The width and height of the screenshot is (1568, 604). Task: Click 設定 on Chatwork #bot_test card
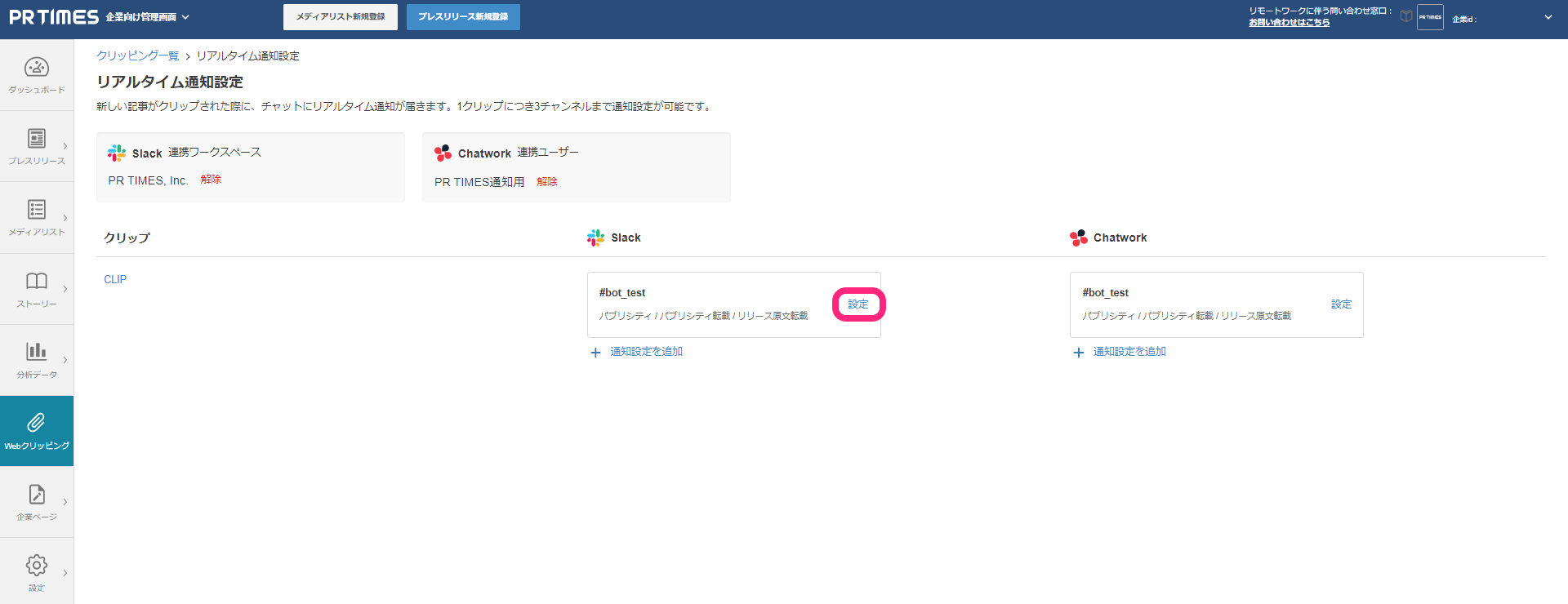click(x=1341, y=304)
